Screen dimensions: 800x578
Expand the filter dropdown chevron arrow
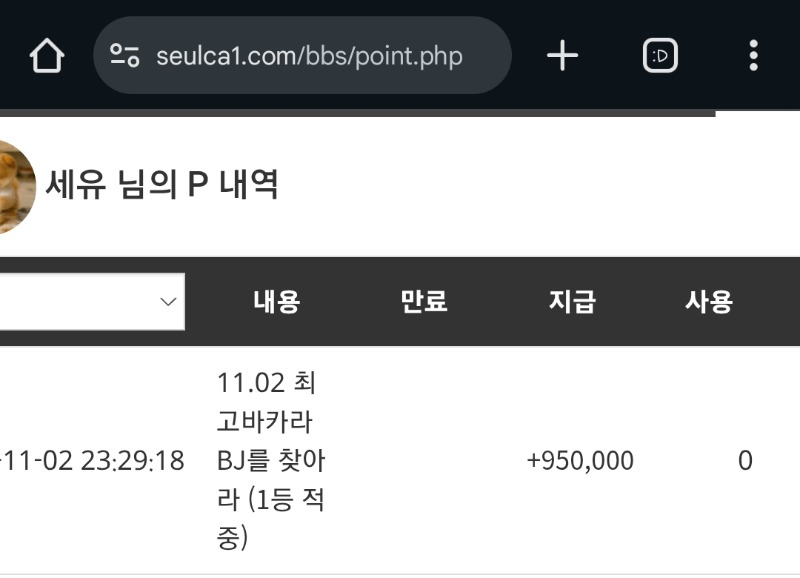click(x=168, y=301)
